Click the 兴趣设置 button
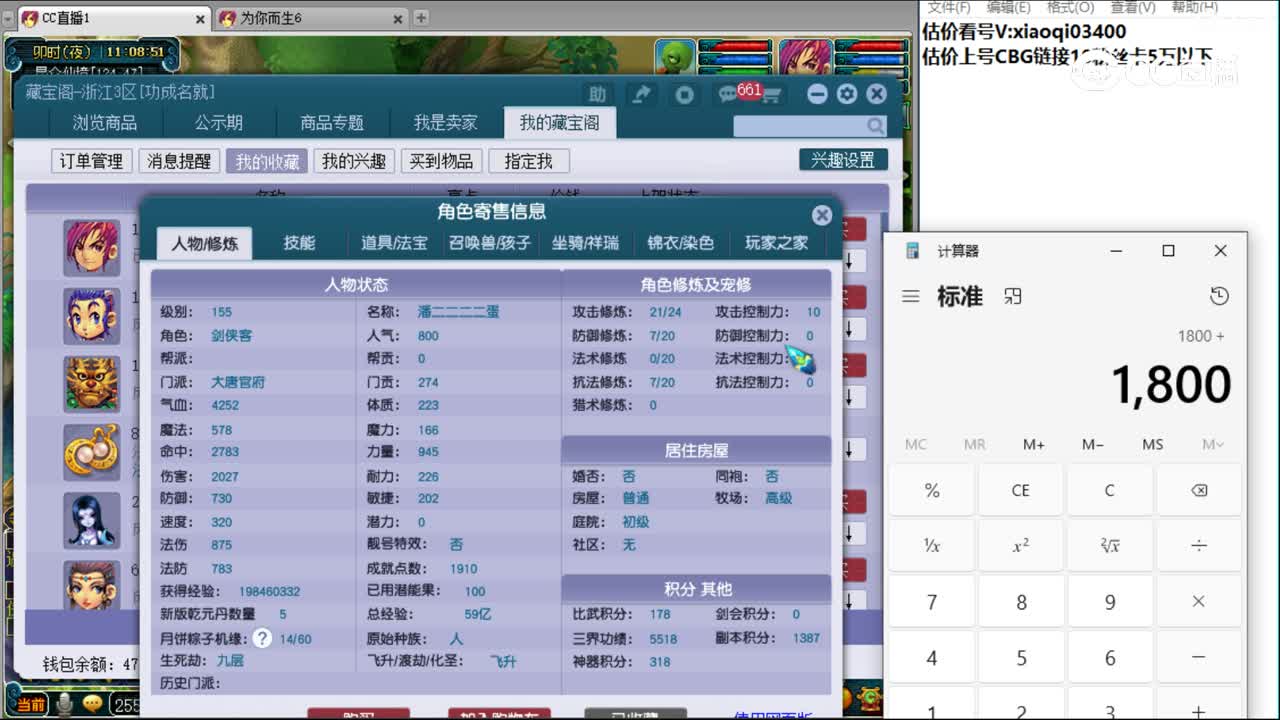The height and width of the screenshot is (720, 1280). tap(845, 159)
